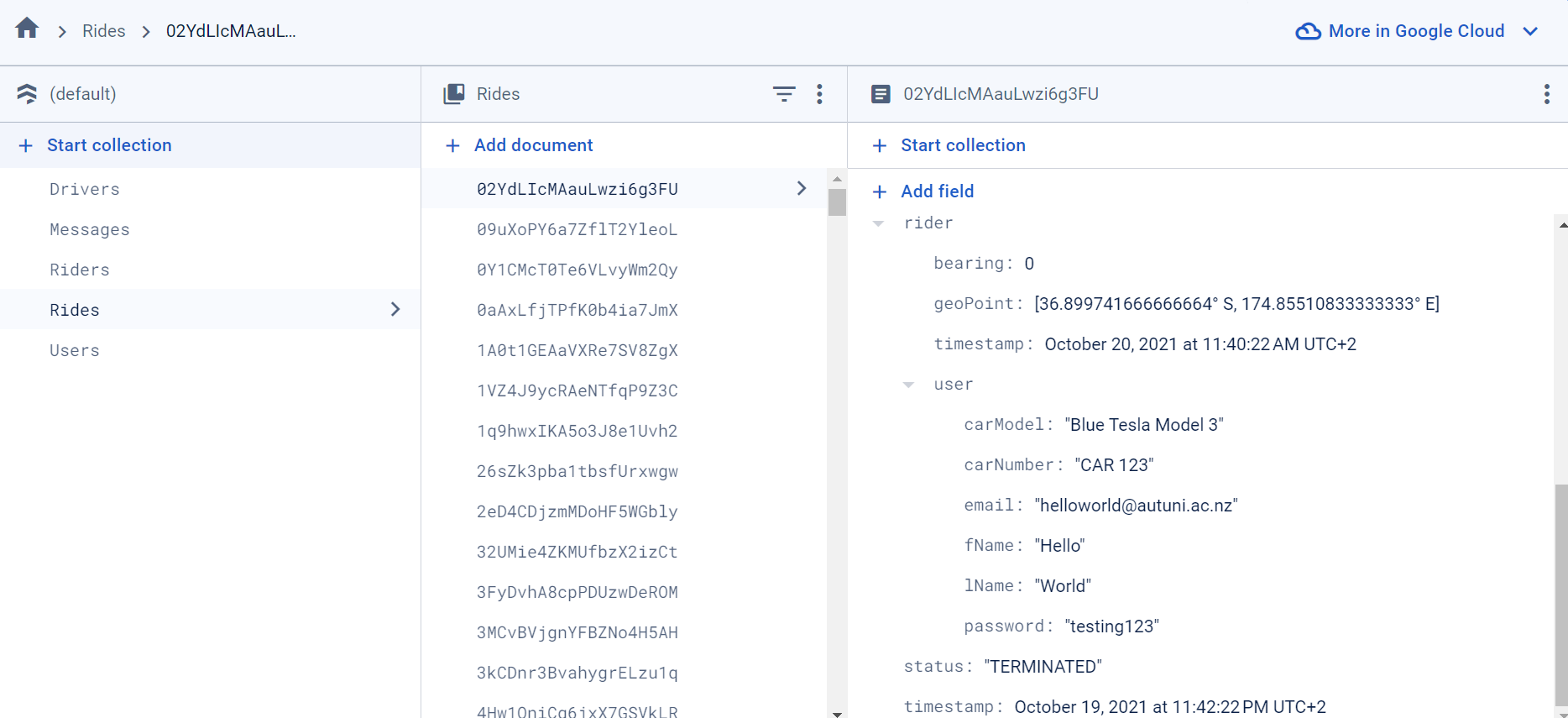
Task: Open Rides collection three-dot menu
Action: pyautogui.click(x=819, y=94)
